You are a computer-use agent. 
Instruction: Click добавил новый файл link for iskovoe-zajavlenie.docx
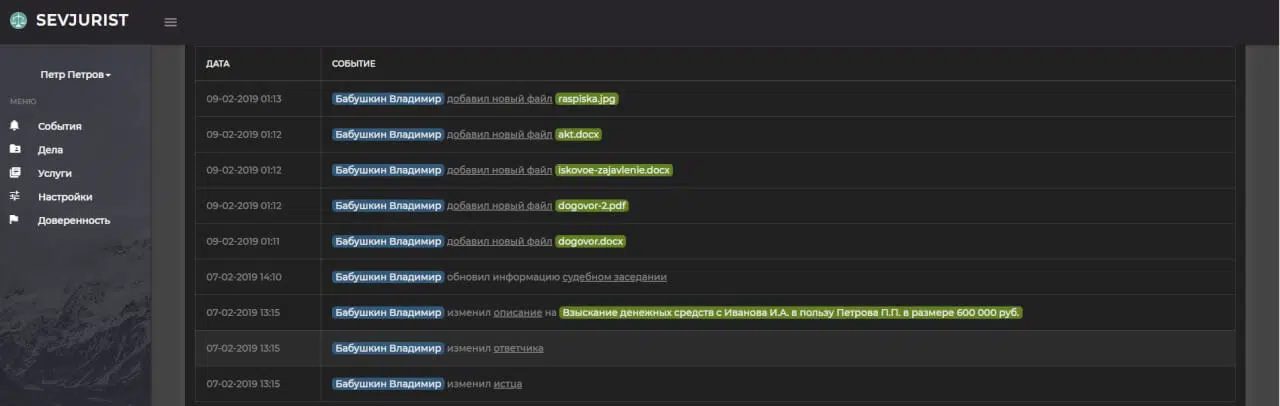[499, 170]
